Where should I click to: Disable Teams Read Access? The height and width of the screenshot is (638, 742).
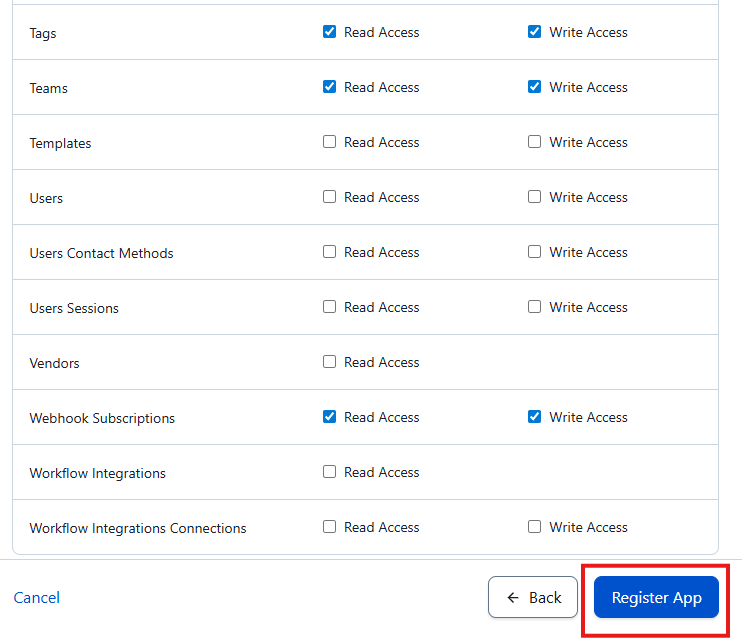click(330, 87)
